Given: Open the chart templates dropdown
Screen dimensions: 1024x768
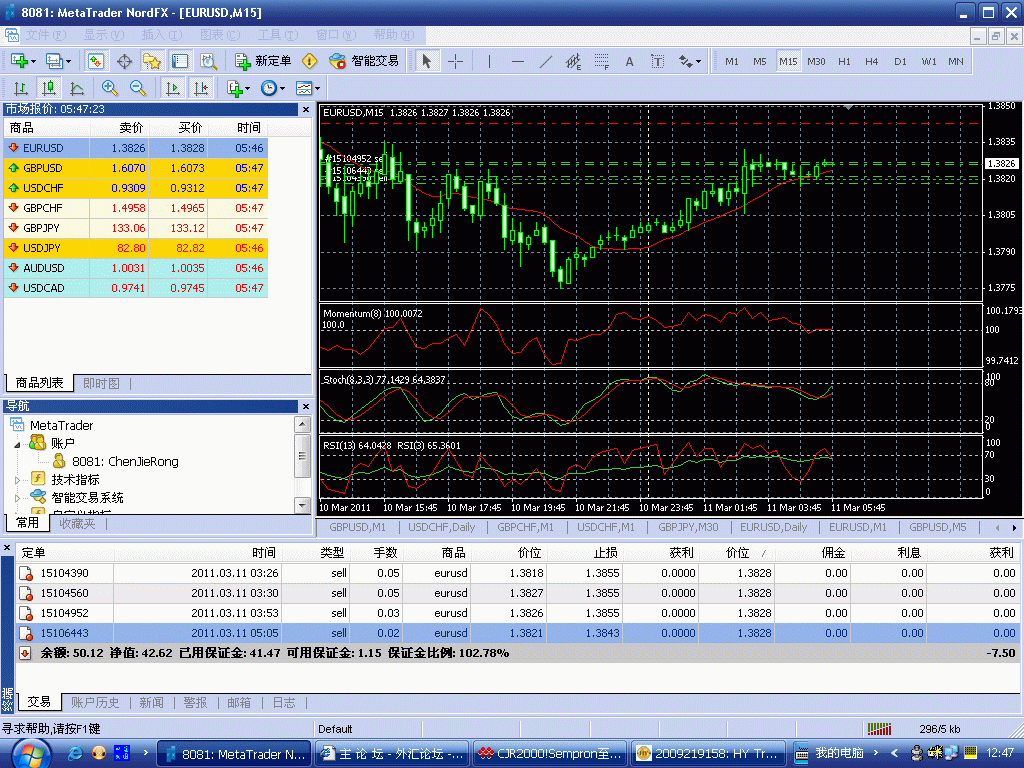Looking at the screenshot, I should pos(307,88).
